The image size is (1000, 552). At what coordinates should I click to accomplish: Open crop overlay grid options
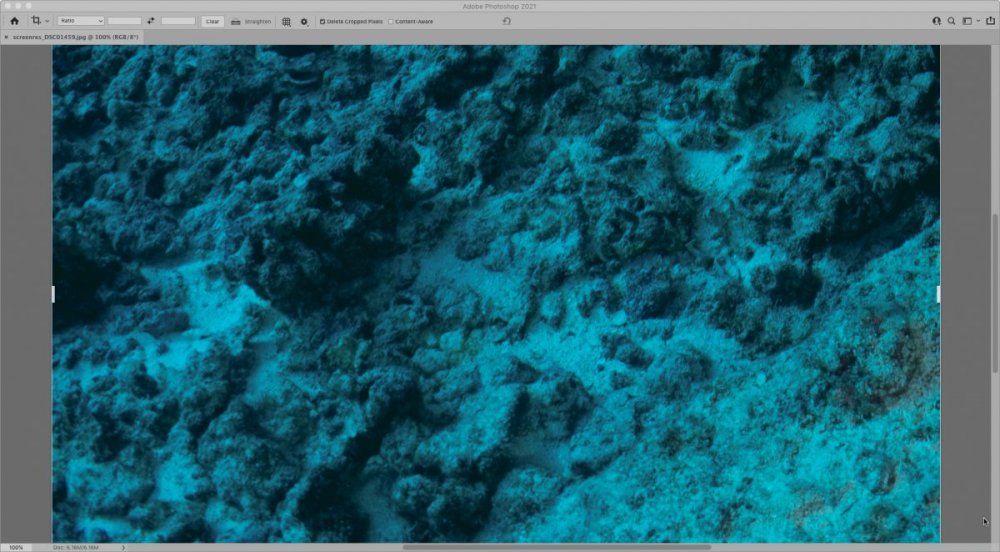click(x=286, y=22)
